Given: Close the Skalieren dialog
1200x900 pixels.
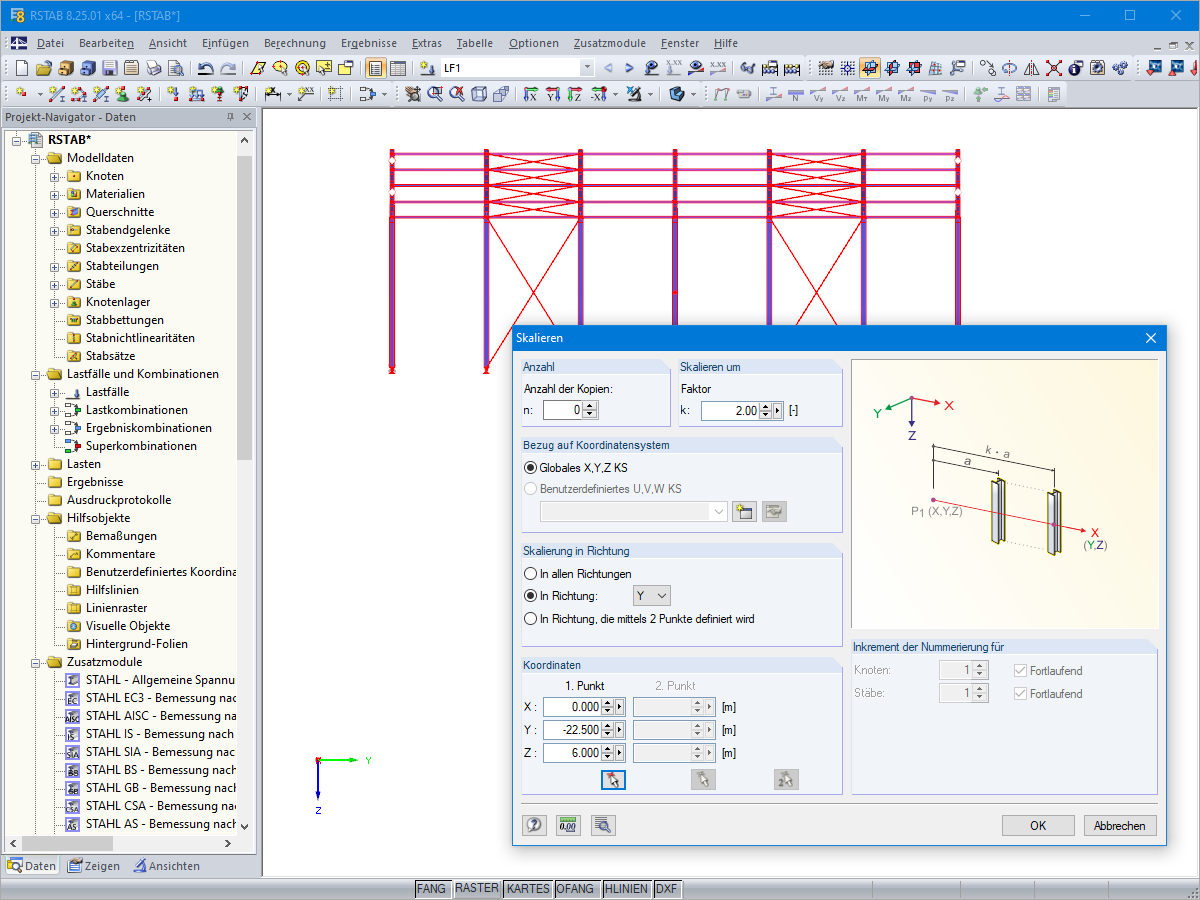Looking at the screenshot, I should tap(1151, 339).
